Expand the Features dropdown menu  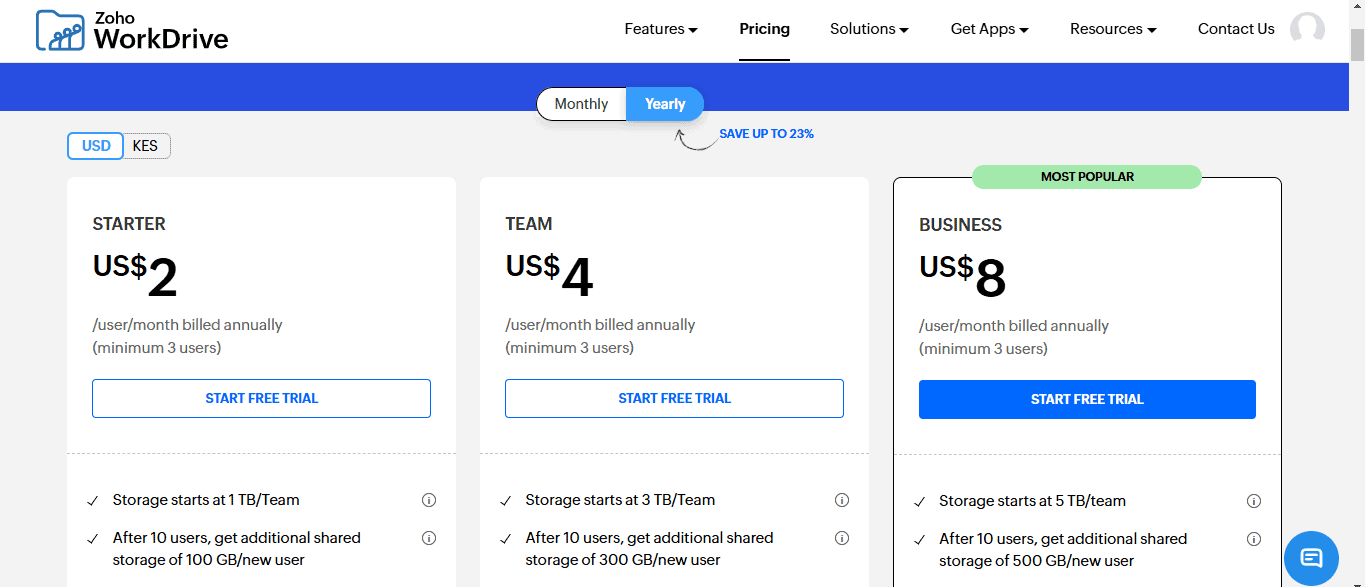[x=661, y=29]
